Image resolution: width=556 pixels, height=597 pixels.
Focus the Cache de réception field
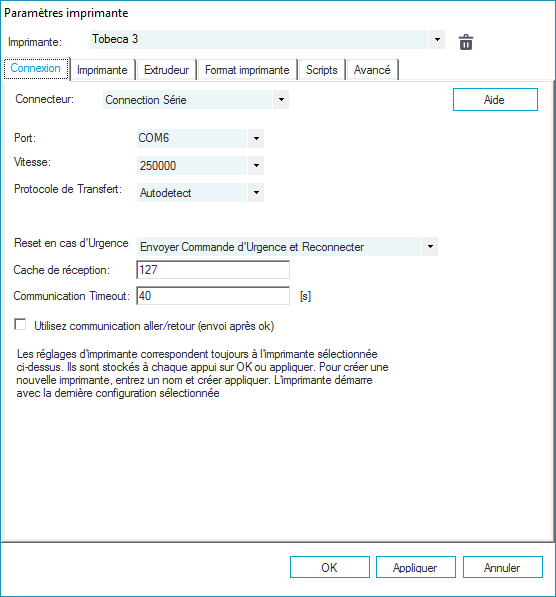pyautogui.click(x=213, y=270)
